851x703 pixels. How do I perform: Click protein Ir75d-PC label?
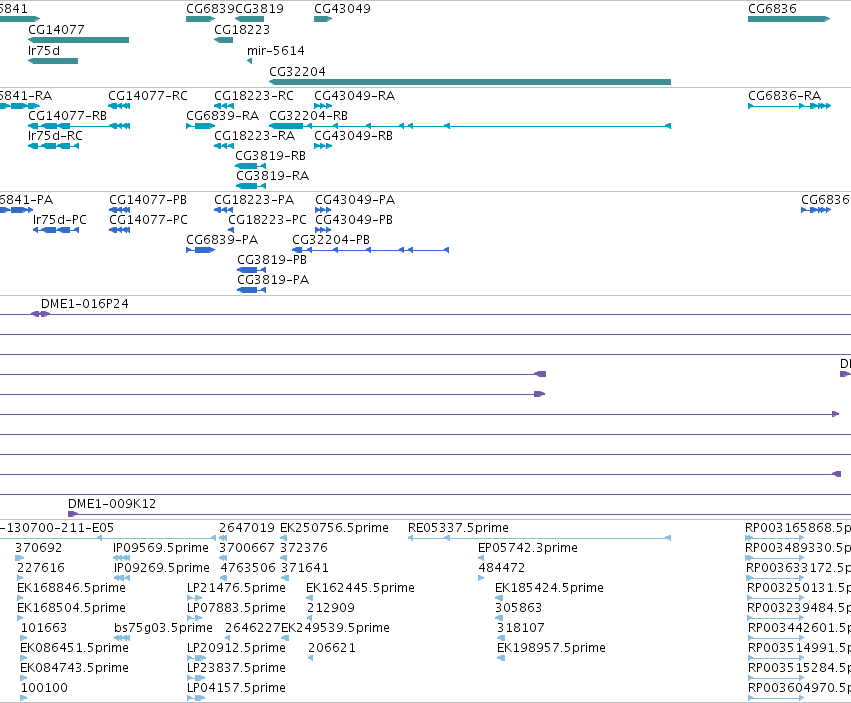[60, 220]
